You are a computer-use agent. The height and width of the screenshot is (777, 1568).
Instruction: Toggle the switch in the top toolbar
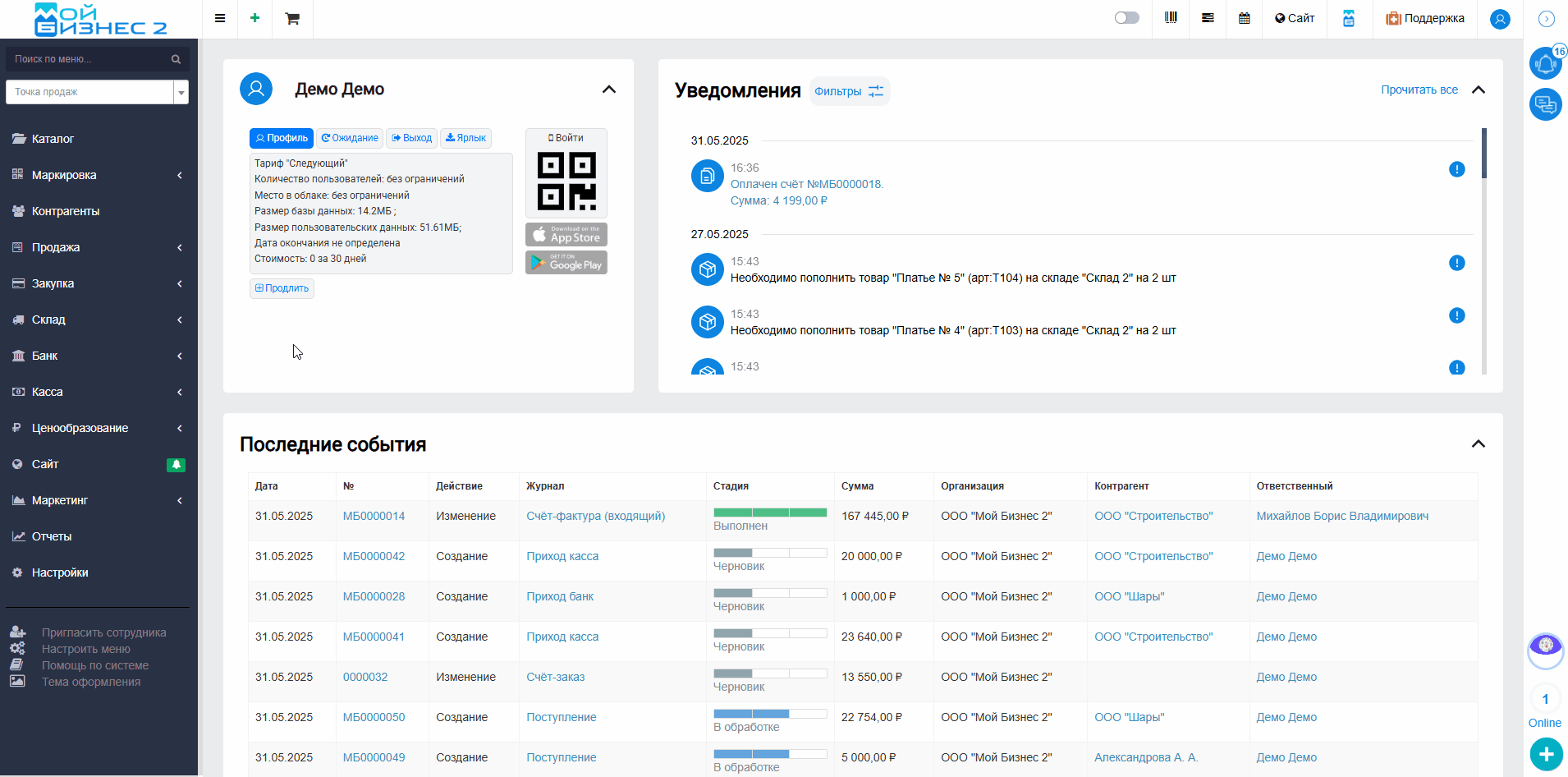point(1126,18)
